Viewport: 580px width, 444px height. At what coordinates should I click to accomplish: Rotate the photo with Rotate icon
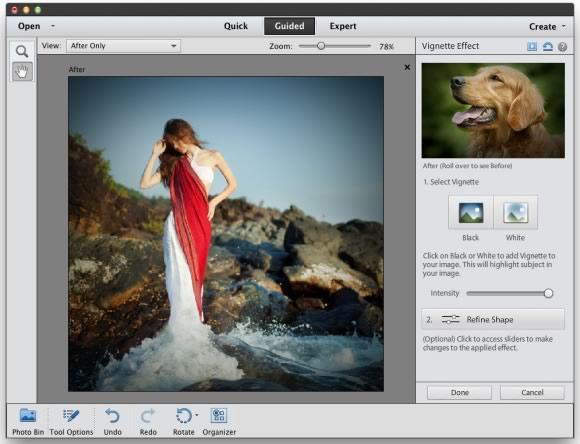pos(184,416)
